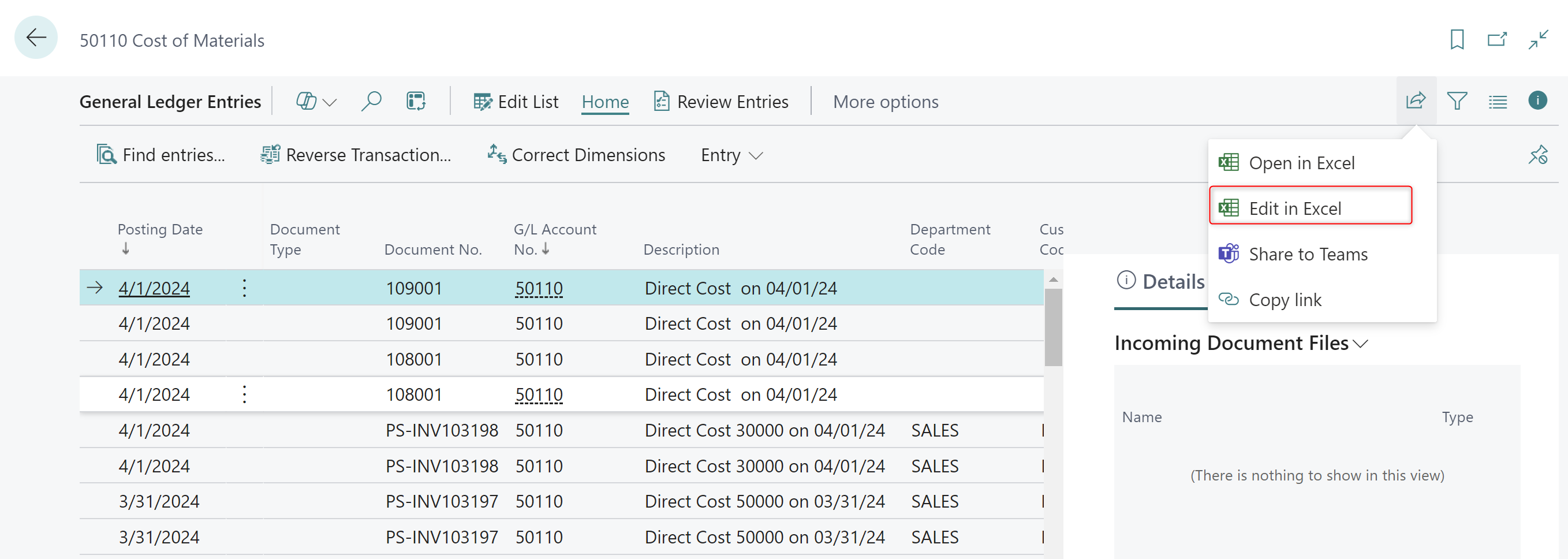The image size is (1568, 559).
Task: Open 50110 link in the hovered 108001 row
Action: tap(539, 394)
